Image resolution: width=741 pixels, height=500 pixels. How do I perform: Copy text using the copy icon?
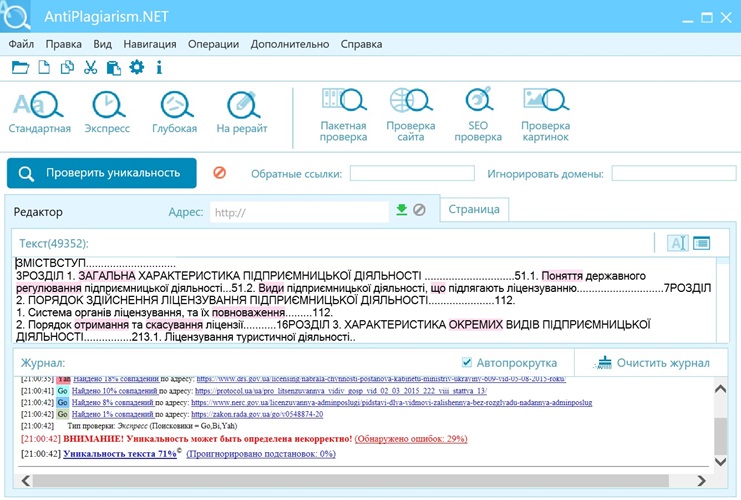(x=67, y=68)
